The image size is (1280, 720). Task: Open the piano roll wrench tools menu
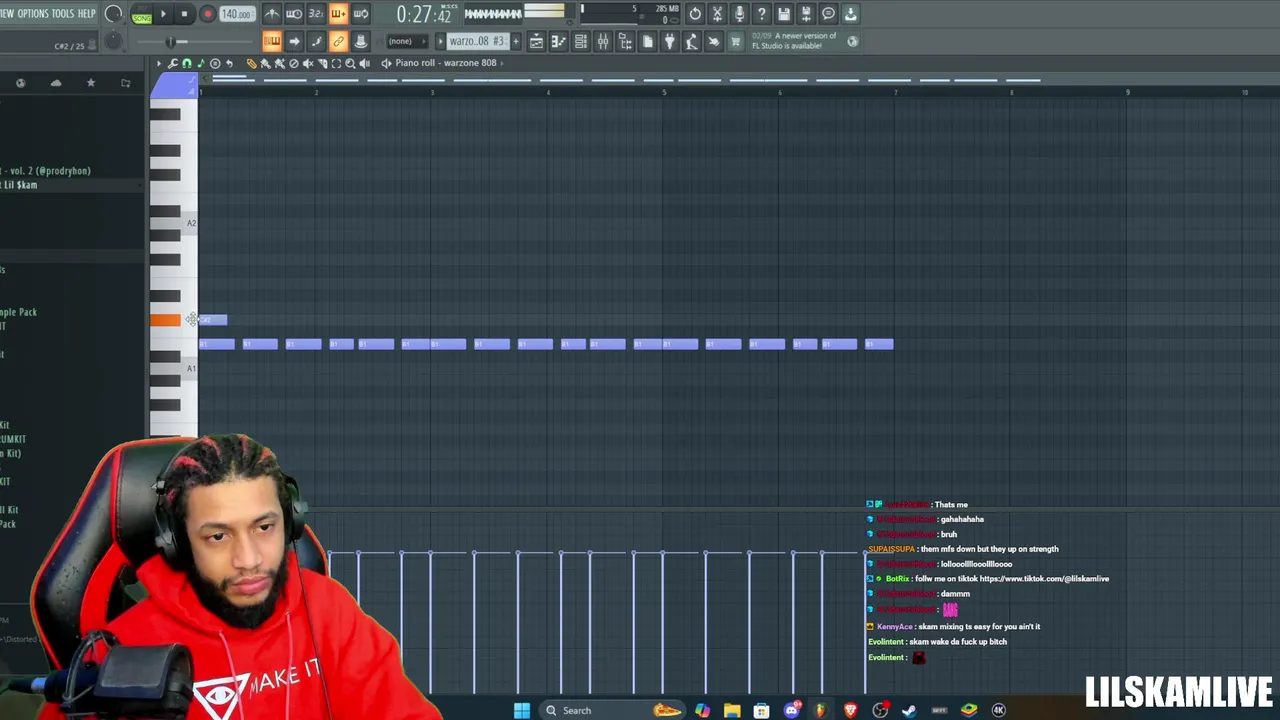pos(172,63)
